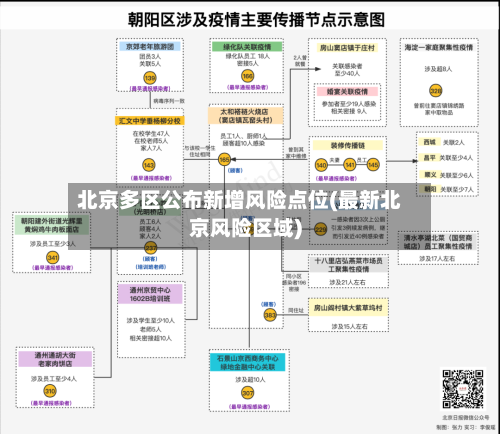
Task: Select case node 307 in 石景山京西商务中心 box
Action: (x=248, y=393)
